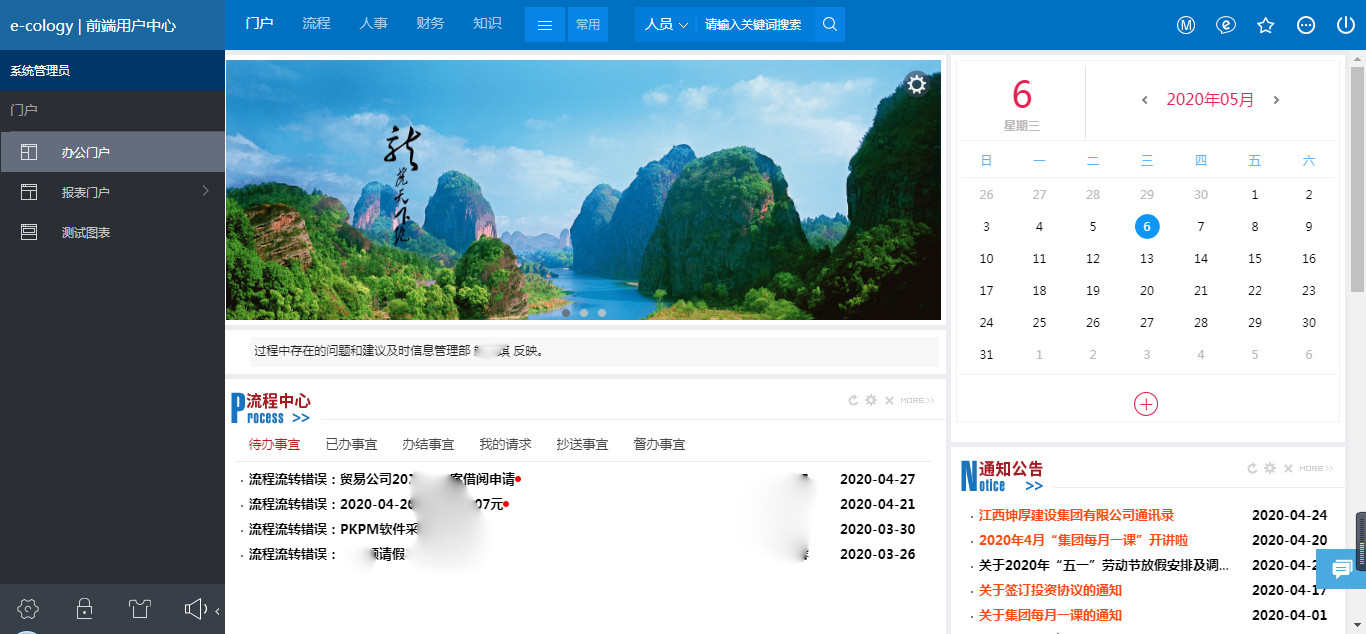Open the shirt theme icon in sidebar footer
The height and width of the screenshot is (634, 1366).
[x=139, y=608]
